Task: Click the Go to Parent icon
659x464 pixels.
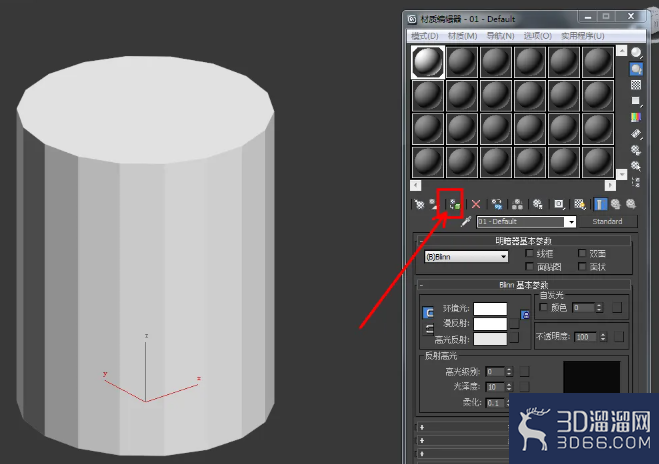Action: 616,204
